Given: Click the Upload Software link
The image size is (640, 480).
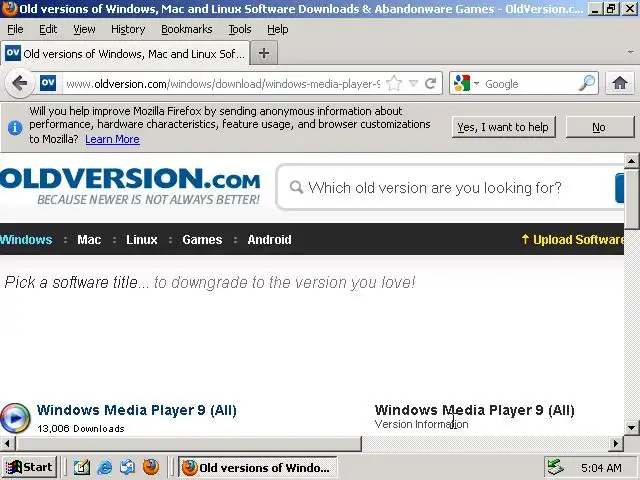Looking at the screenshot, I should point(572,240).
